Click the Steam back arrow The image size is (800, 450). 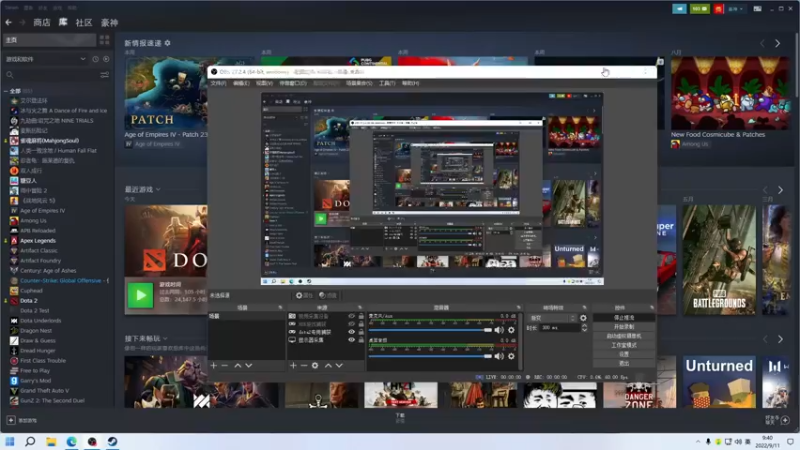(x=9, y=22)
